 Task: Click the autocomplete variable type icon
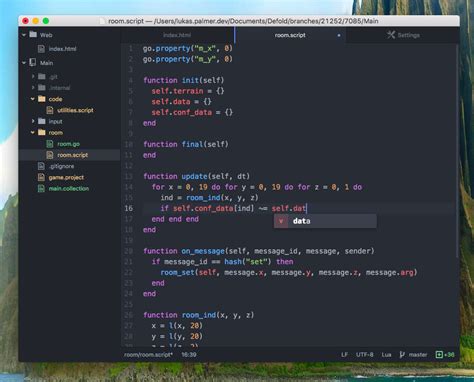click(x=281, y=221)
